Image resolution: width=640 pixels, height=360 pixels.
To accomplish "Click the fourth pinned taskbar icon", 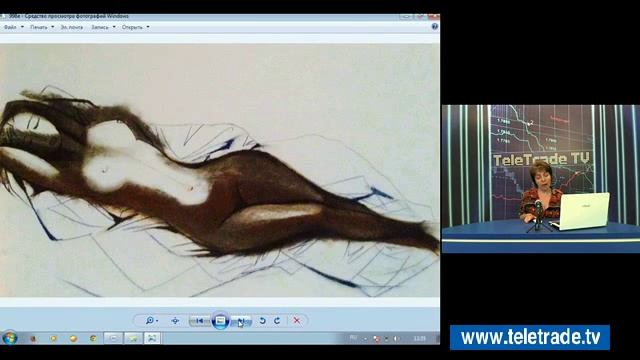I will 93,338.
